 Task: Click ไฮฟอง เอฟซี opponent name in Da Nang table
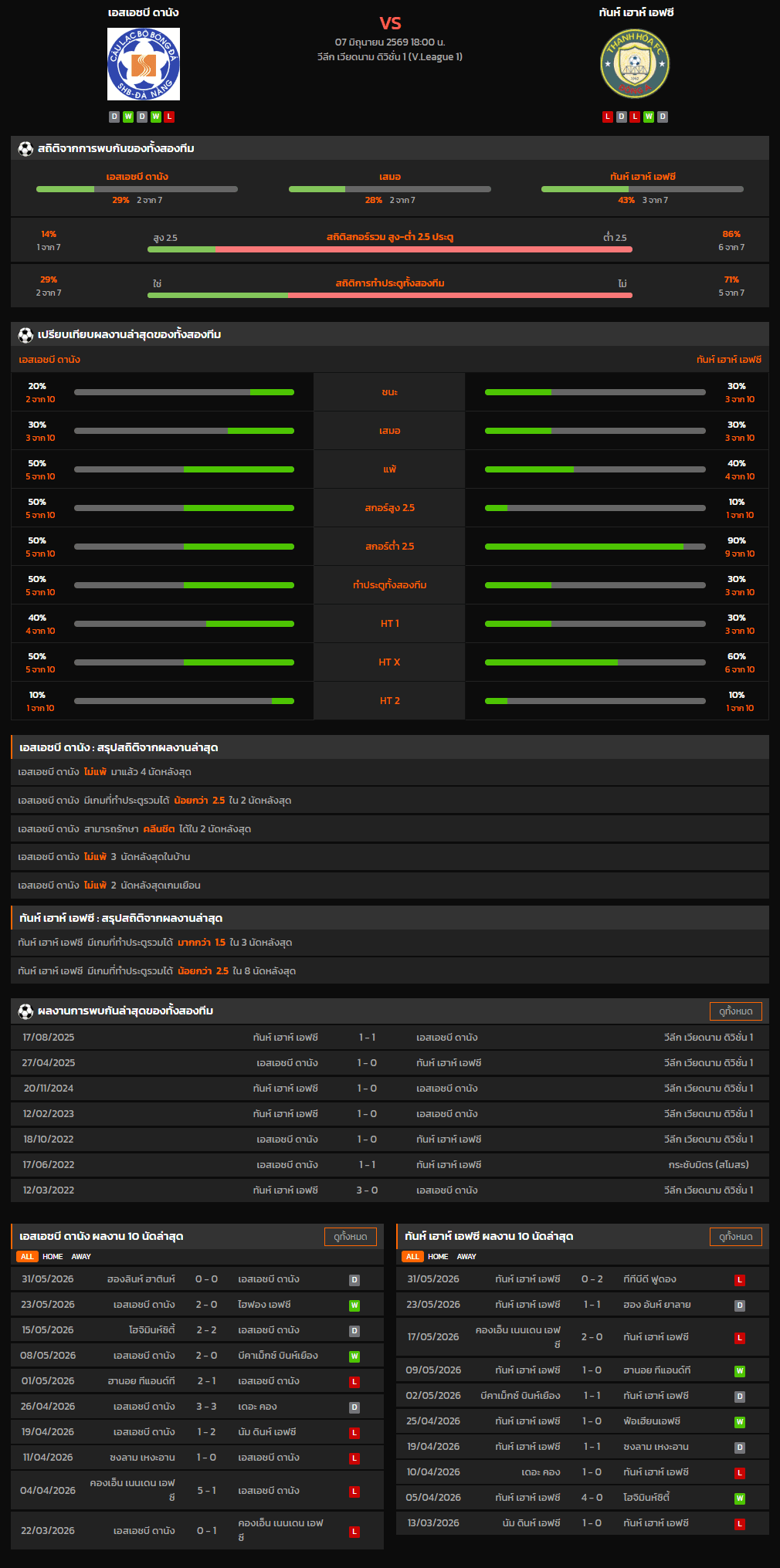coord(264,1305)
